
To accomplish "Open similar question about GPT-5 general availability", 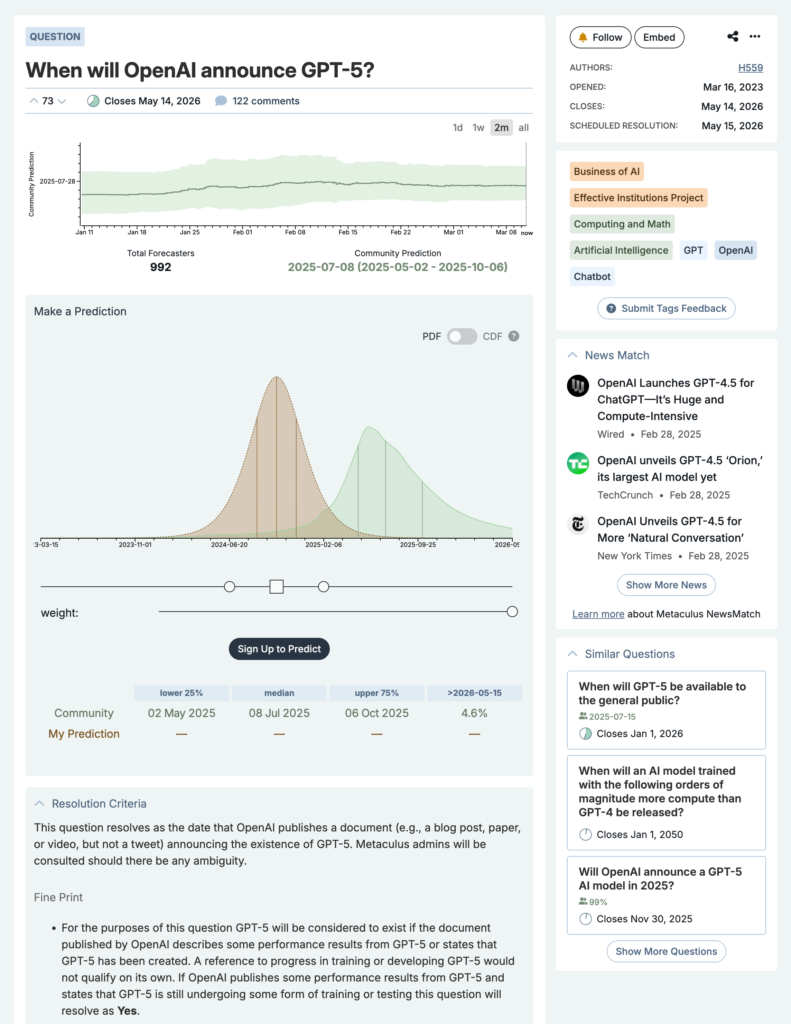I will (666, 710).
